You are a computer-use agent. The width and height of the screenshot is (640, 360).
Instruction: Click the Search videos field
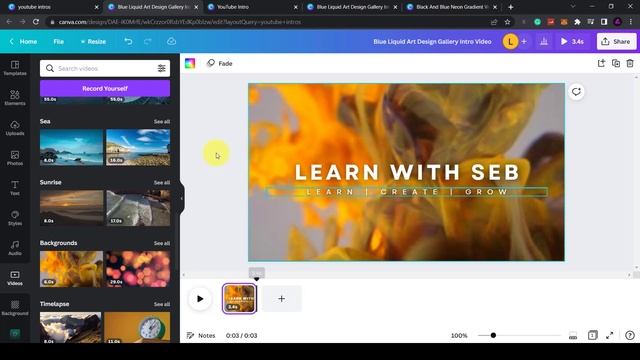[105, 68]
